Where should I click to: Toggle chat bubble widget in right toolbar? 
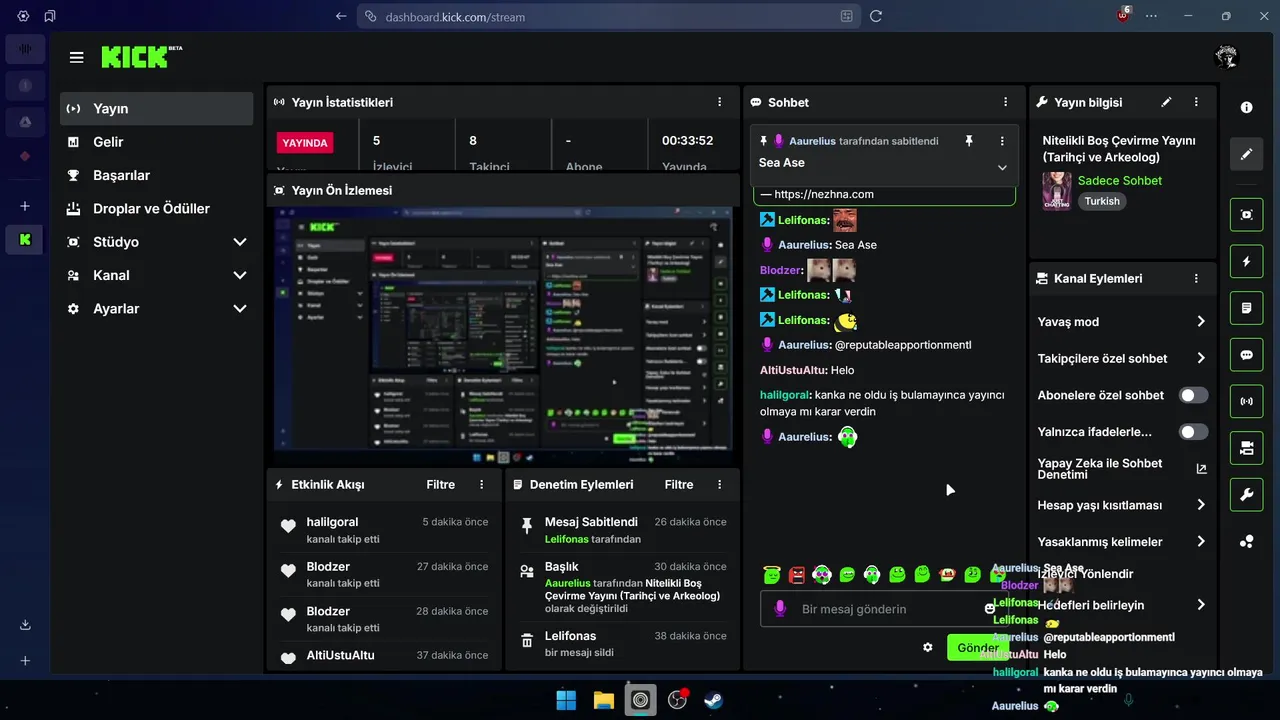1246,355
